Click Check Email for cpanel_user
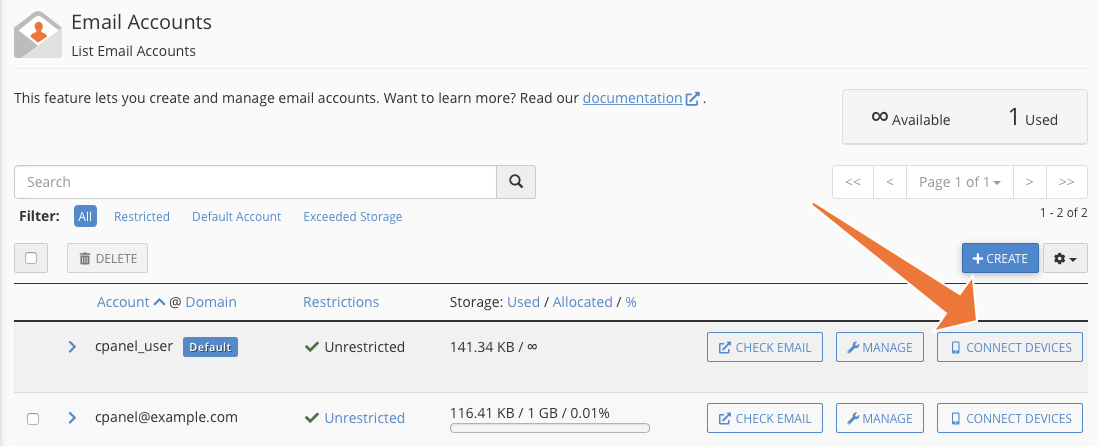The width and height of the screenshot is (1099, 446). (765, 347)
